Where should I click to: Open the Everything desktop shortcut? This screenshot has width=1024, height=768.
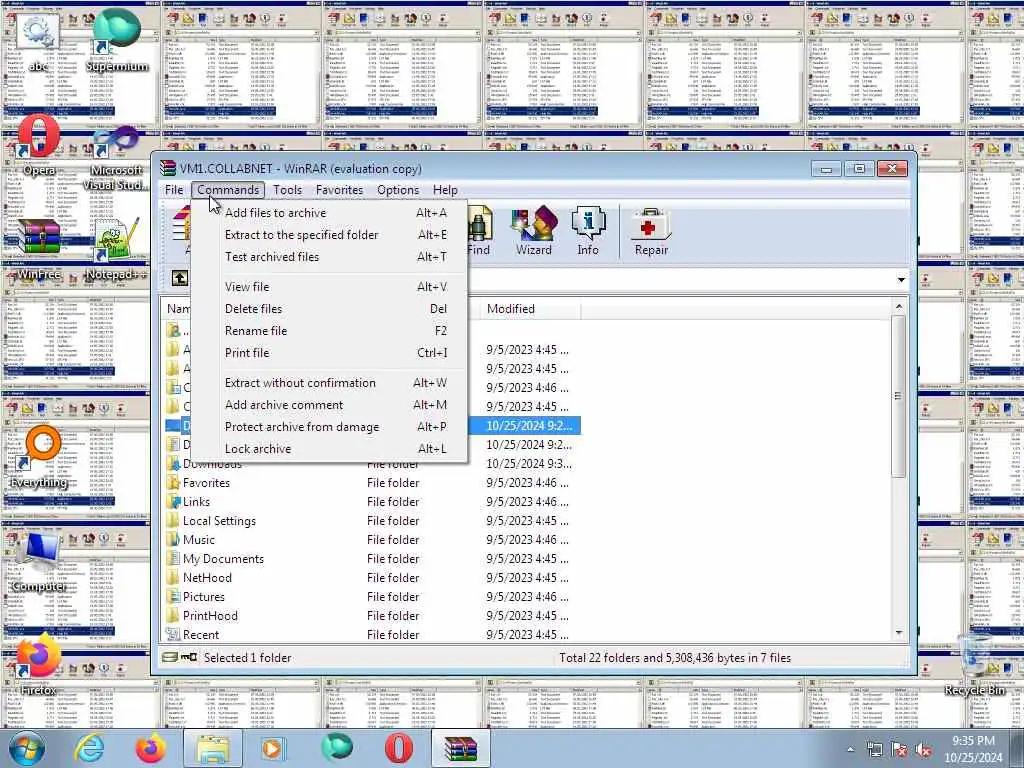click(x=39, y=457)
